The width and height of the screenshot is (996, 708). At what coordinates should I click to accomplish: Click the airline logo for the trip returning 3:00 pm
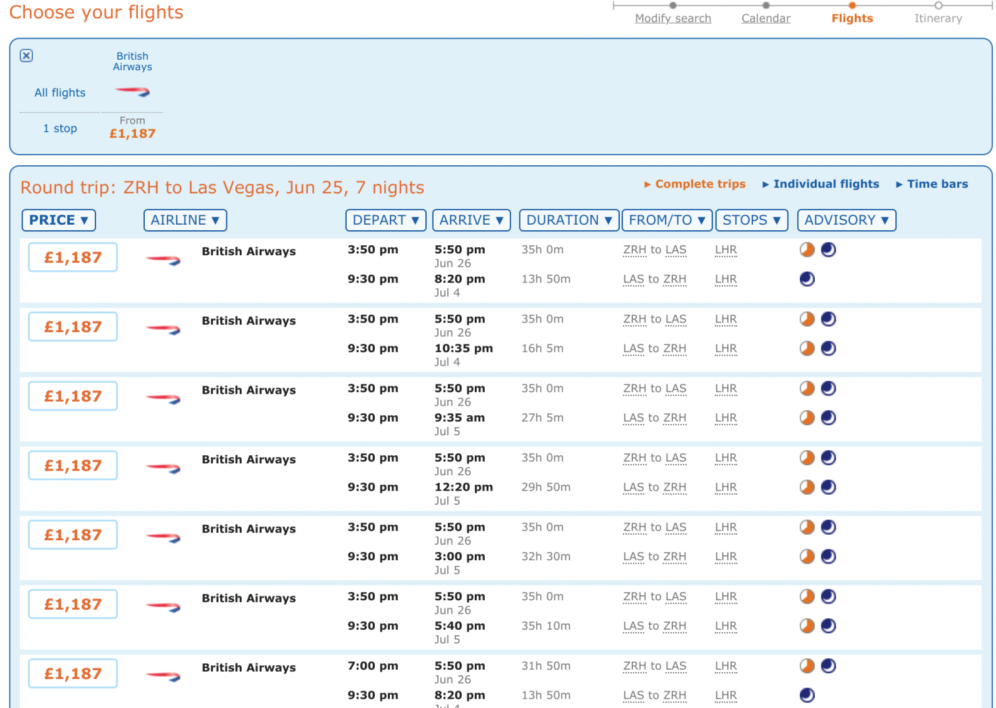[x=163, y=537]
